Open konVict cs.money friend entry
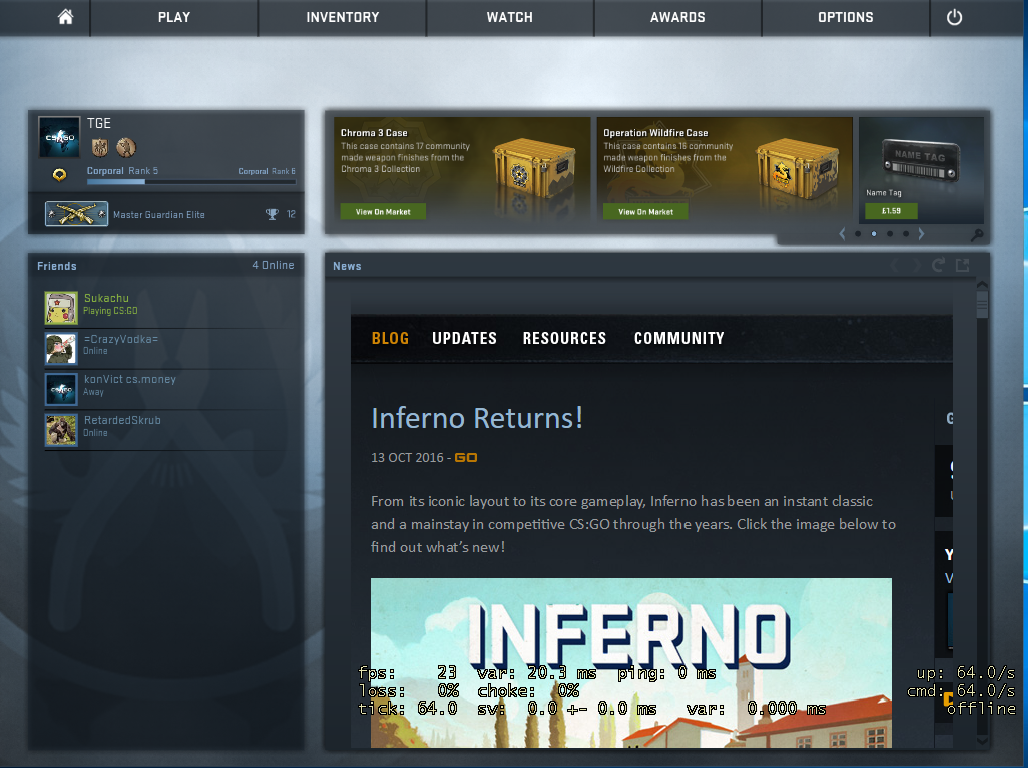1028x768 pixels. point(167,389)
